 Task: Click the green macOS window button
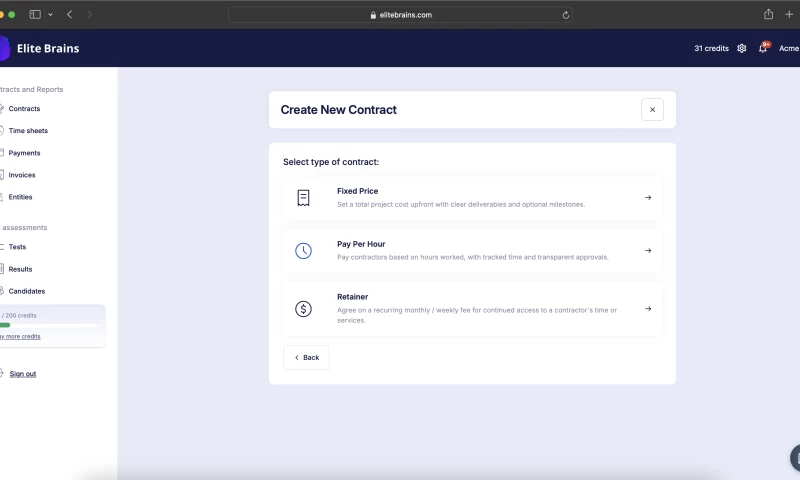pyautogui.click(x=12, y=15)
